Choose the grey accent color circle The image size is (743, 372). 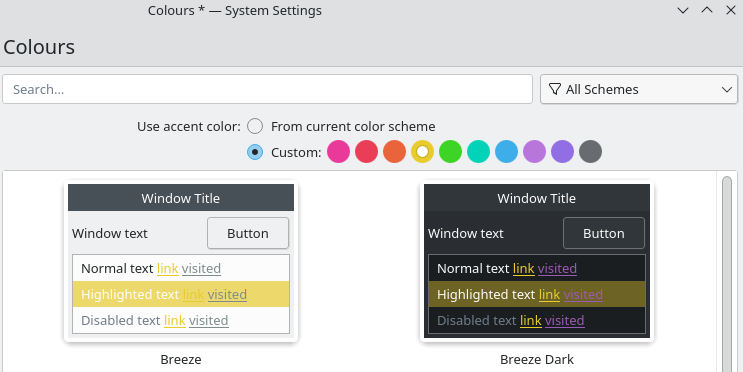[x=590, y=152]
